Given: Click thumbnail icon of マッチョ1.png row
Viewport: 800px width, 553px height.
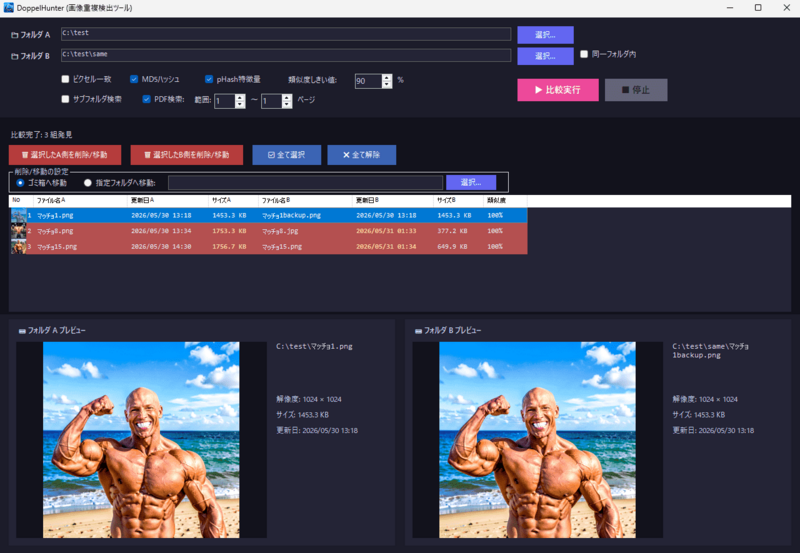Looking at the screenshot, I should (x=18, y=215).
